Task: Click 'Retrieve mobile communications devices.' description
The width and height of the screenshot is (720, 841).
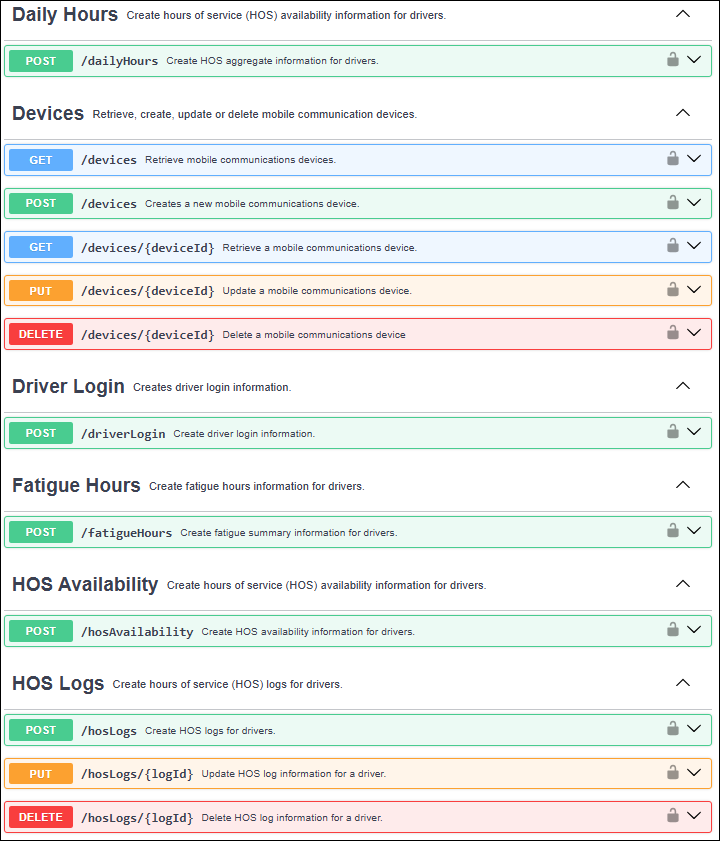Action: 240,160
